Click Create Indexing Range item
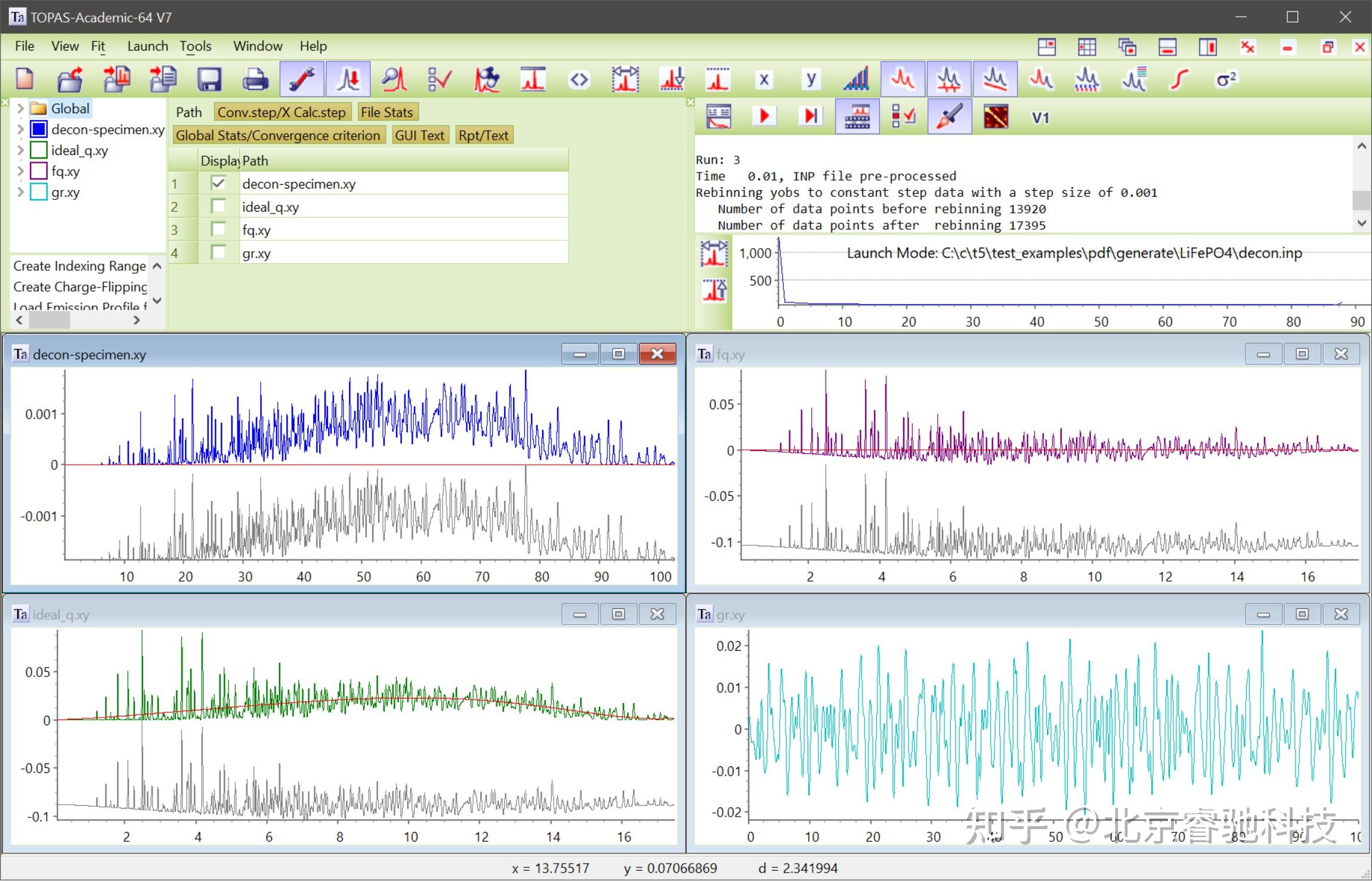This screenshot has height=881, width=1372. click(79, 266)
